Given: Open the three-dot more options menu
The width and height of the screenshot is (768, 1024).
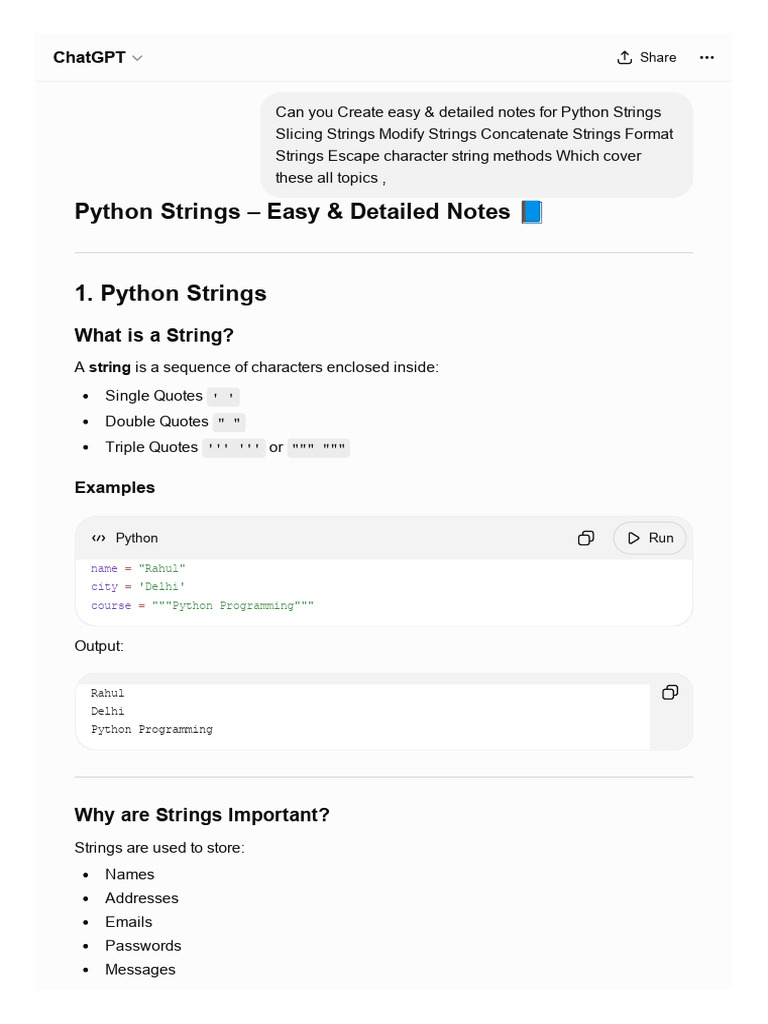Looking at the screenshot, I should click(707, 57).
